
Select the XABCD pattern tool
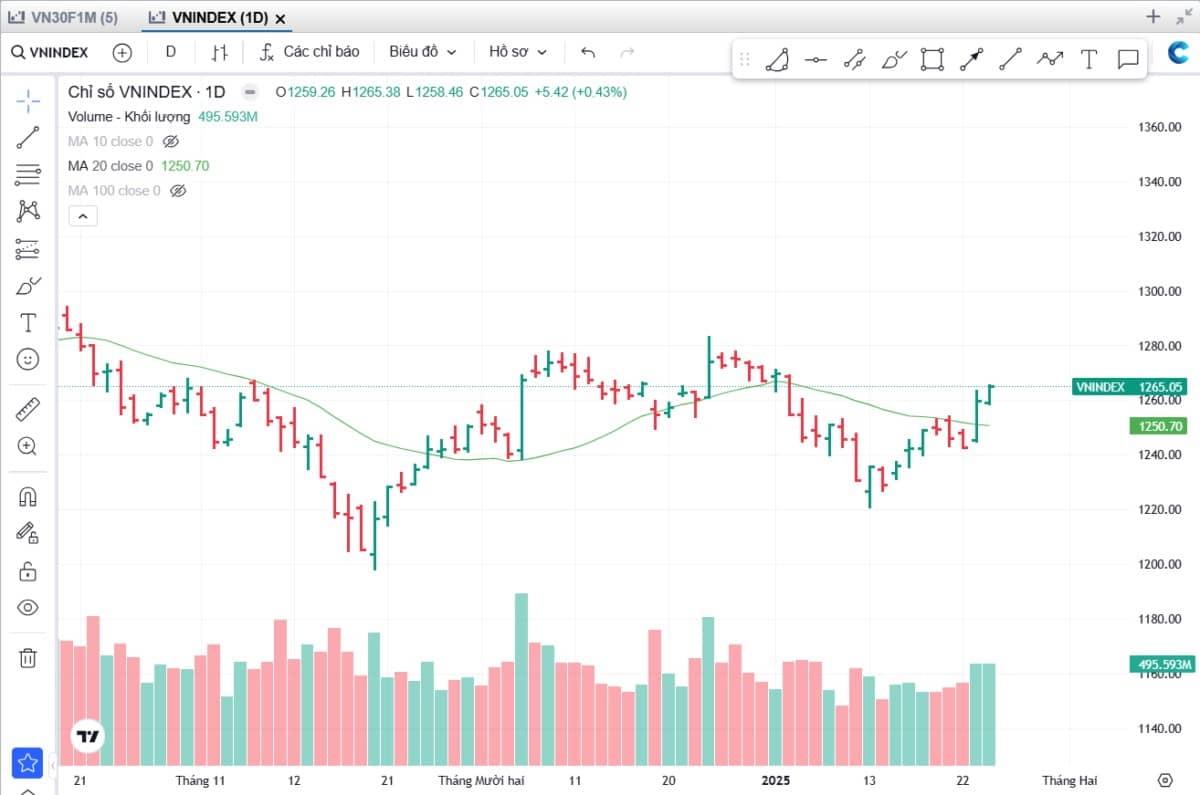click(x=28, y=211)
